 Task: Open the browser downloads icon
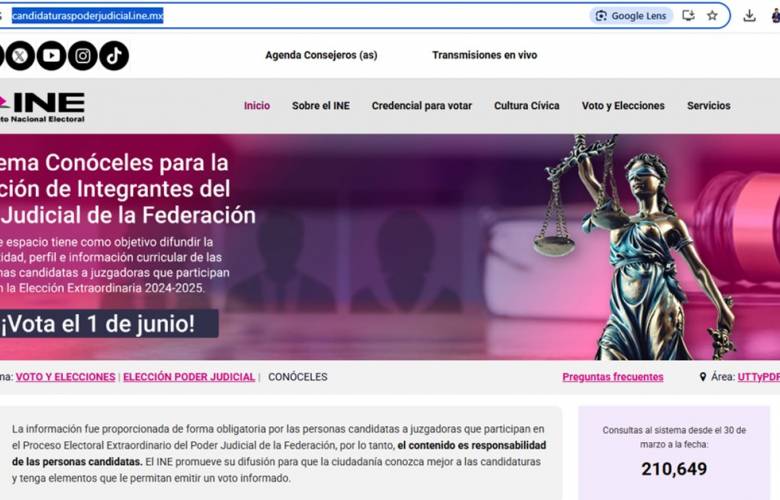749,16
